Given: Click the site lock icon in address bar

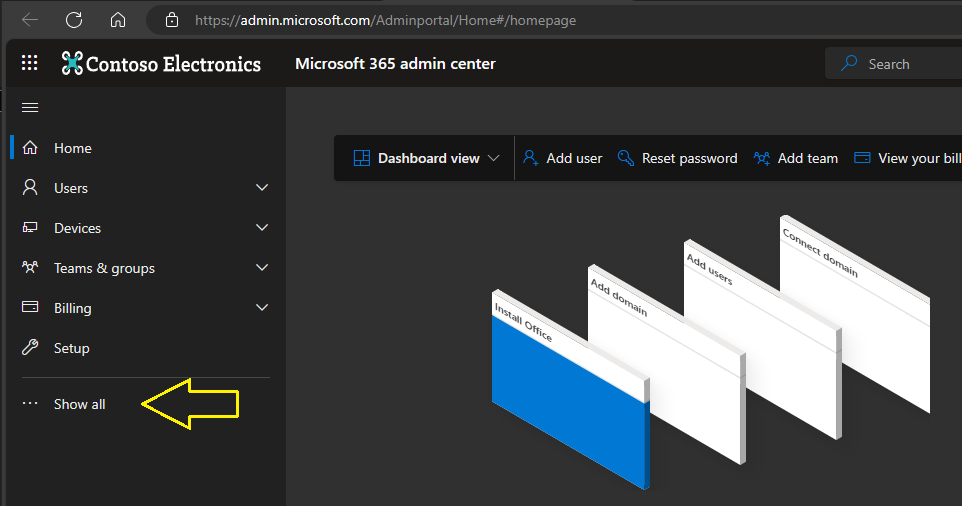Looking at the screenshot, I should 172,20.
